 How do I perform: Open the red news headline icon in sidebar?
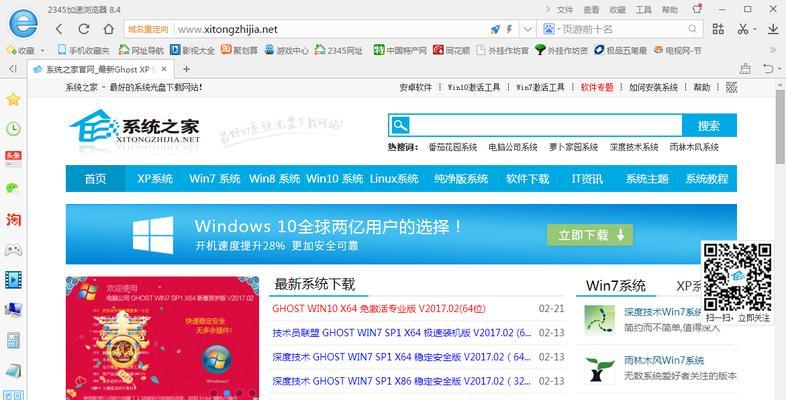13,158
